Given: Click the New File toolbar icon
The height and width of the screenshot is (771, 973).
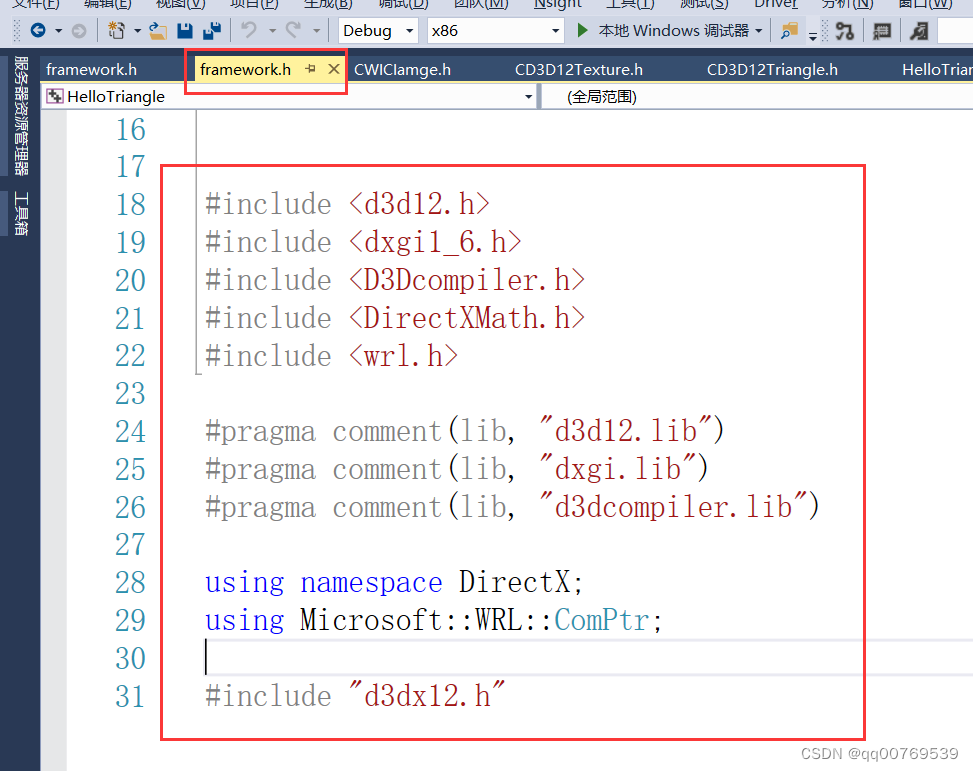Looking at the screenshot, I should (117, 31).
